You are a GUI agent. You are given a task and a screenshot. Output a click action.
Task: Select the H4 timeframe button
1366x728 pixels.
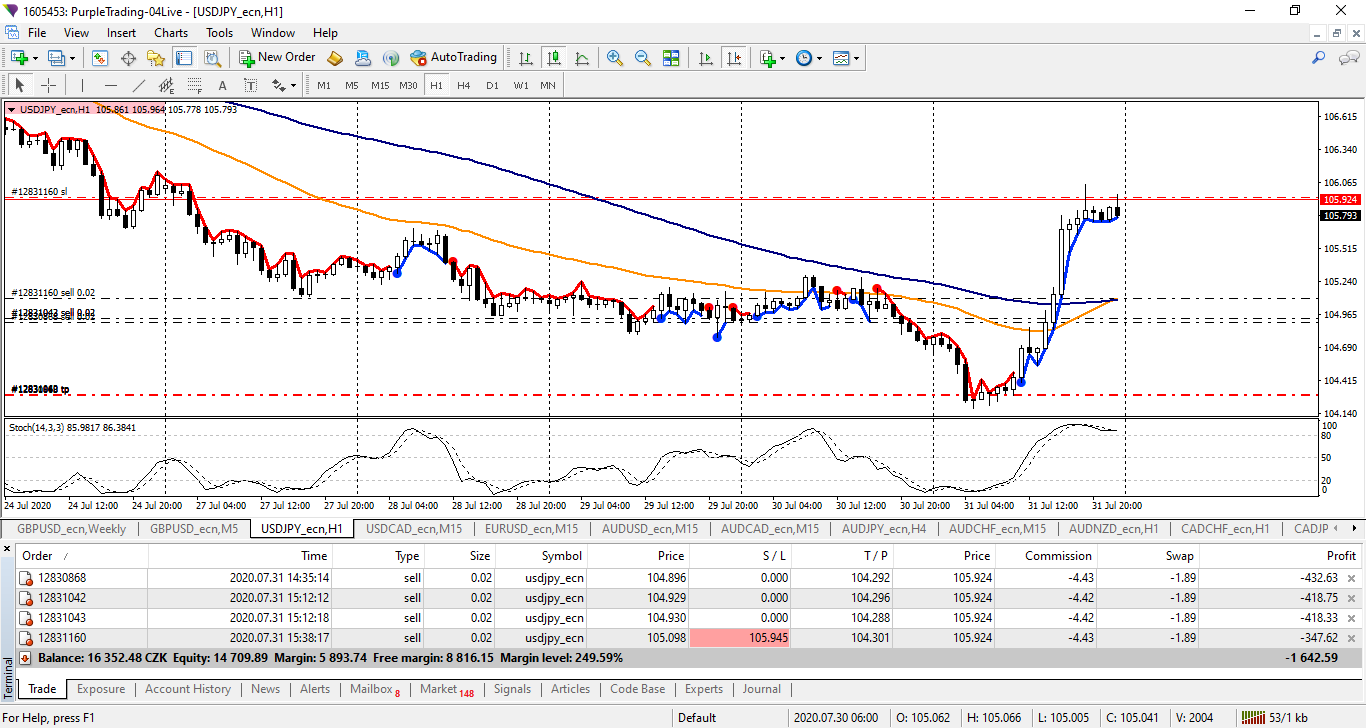coord(464,85)
